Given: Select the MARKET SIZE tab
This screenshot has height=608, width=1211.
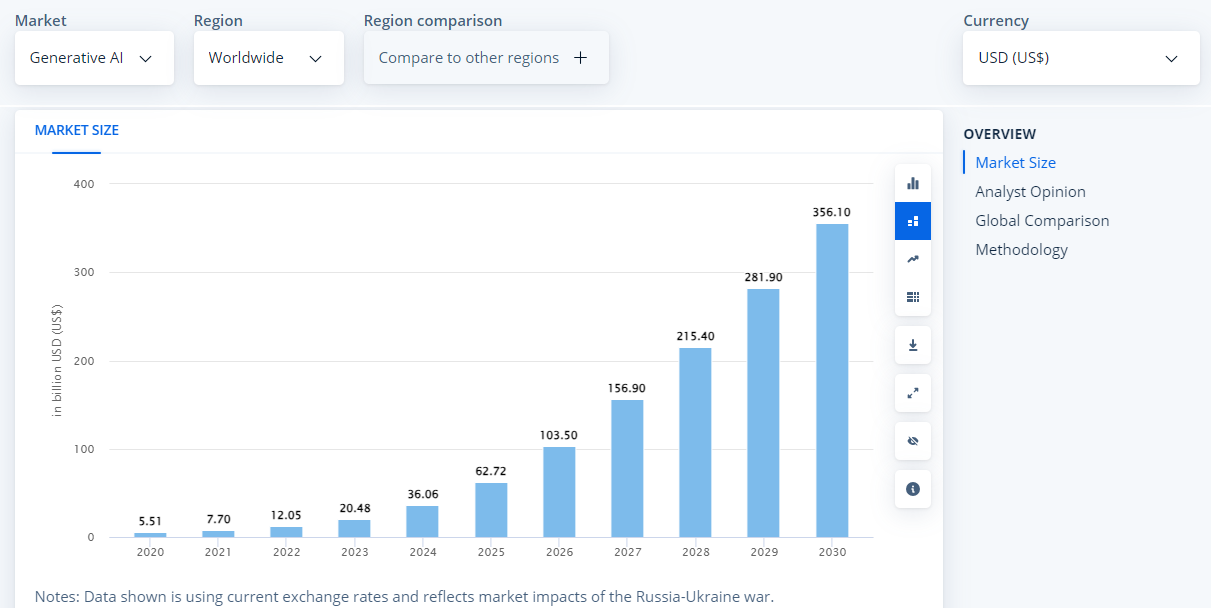Looking at the screenshot, I should pos(76,130).
